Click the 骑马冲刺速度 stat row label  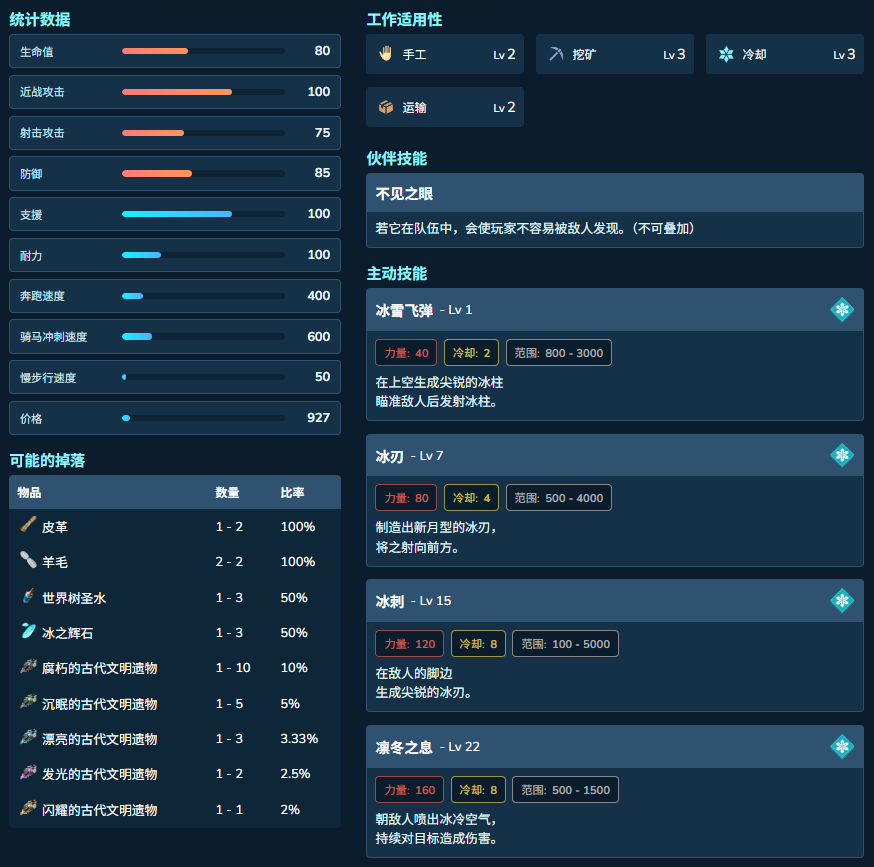54,337
